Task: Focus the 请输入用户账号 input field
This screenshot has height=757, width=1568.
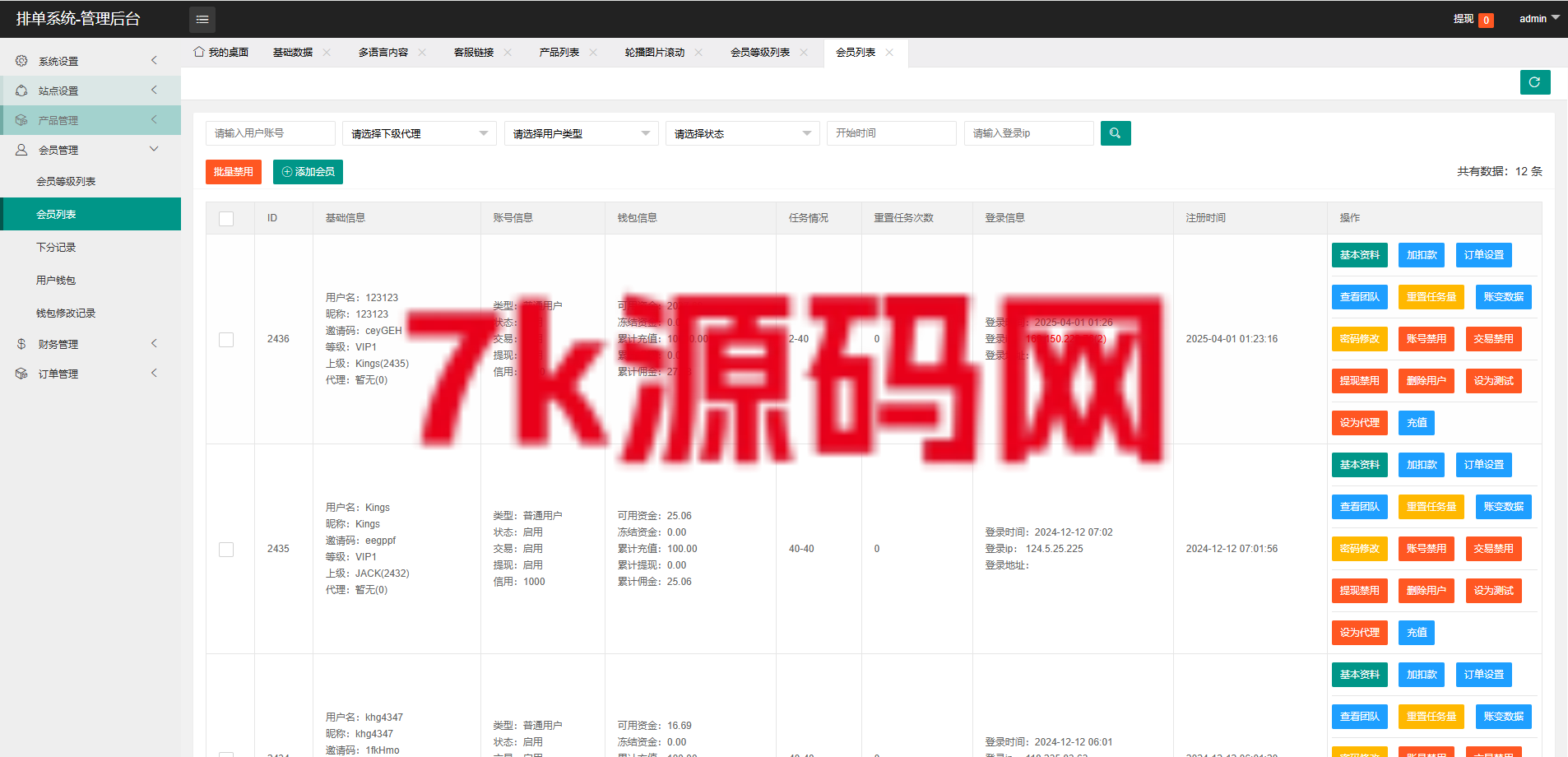Action: coord(271,133)
